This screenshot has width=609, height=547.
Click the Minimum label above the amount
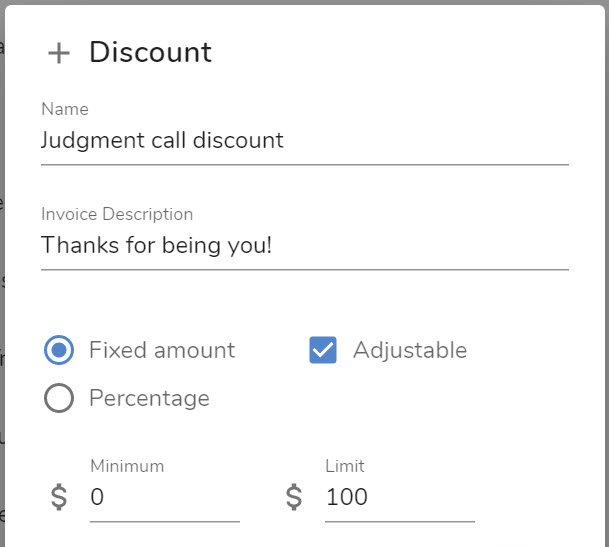pyautogui.click(x=127, y=466)
